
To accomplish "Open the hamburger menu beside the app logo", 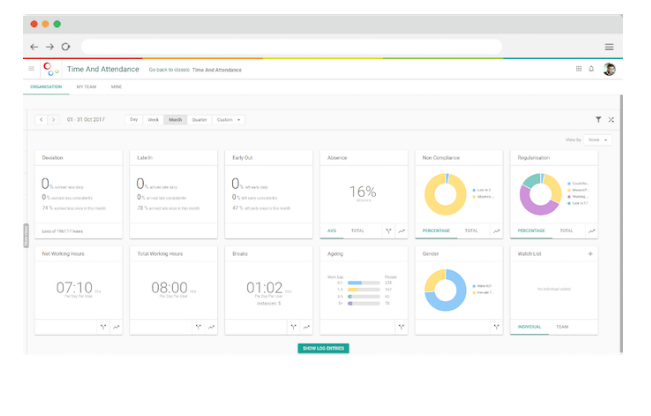I will [x=31, y=69].
